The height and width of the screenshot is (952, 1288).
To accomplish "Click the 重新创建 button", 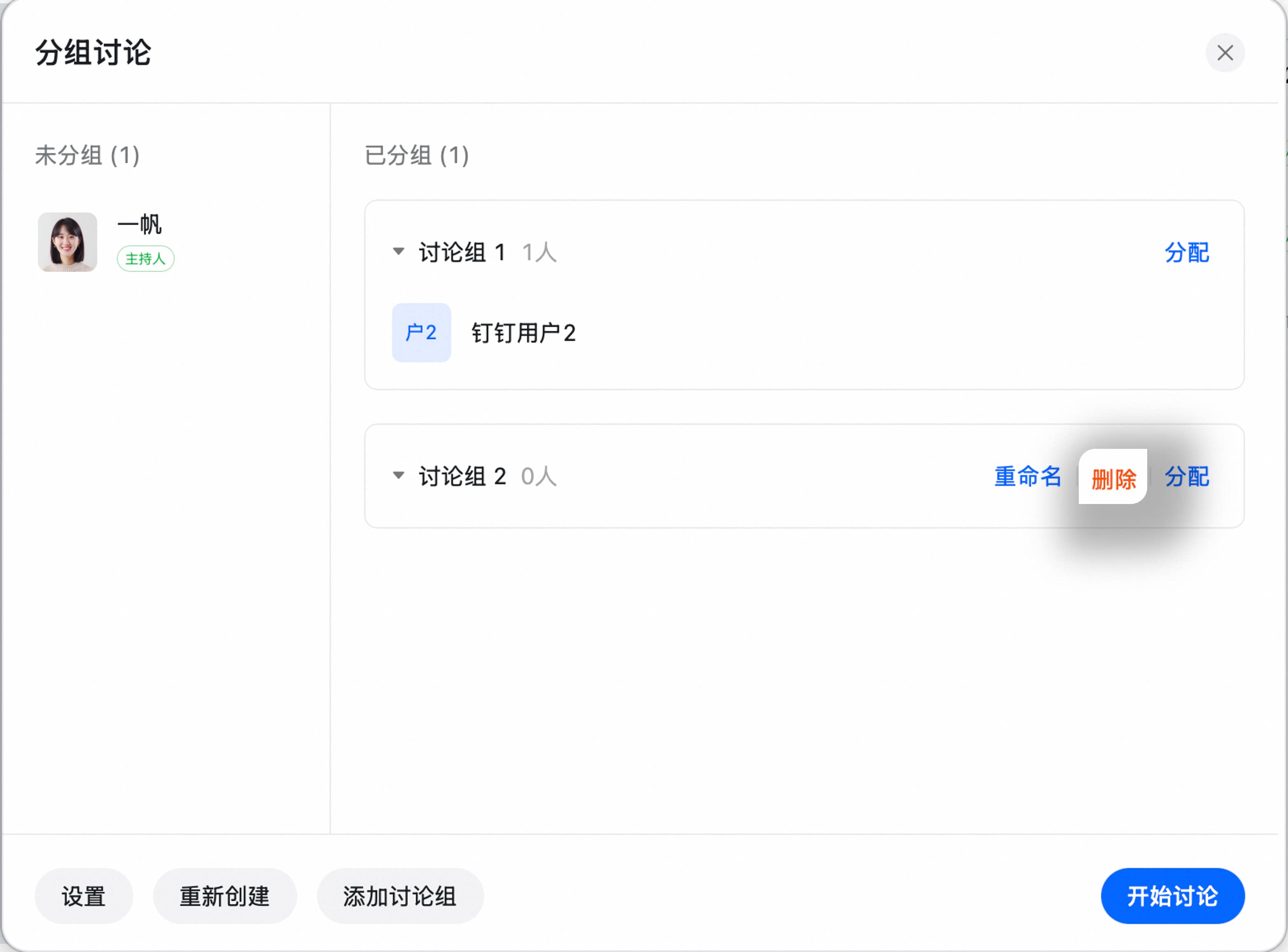I will pos(225,896).
